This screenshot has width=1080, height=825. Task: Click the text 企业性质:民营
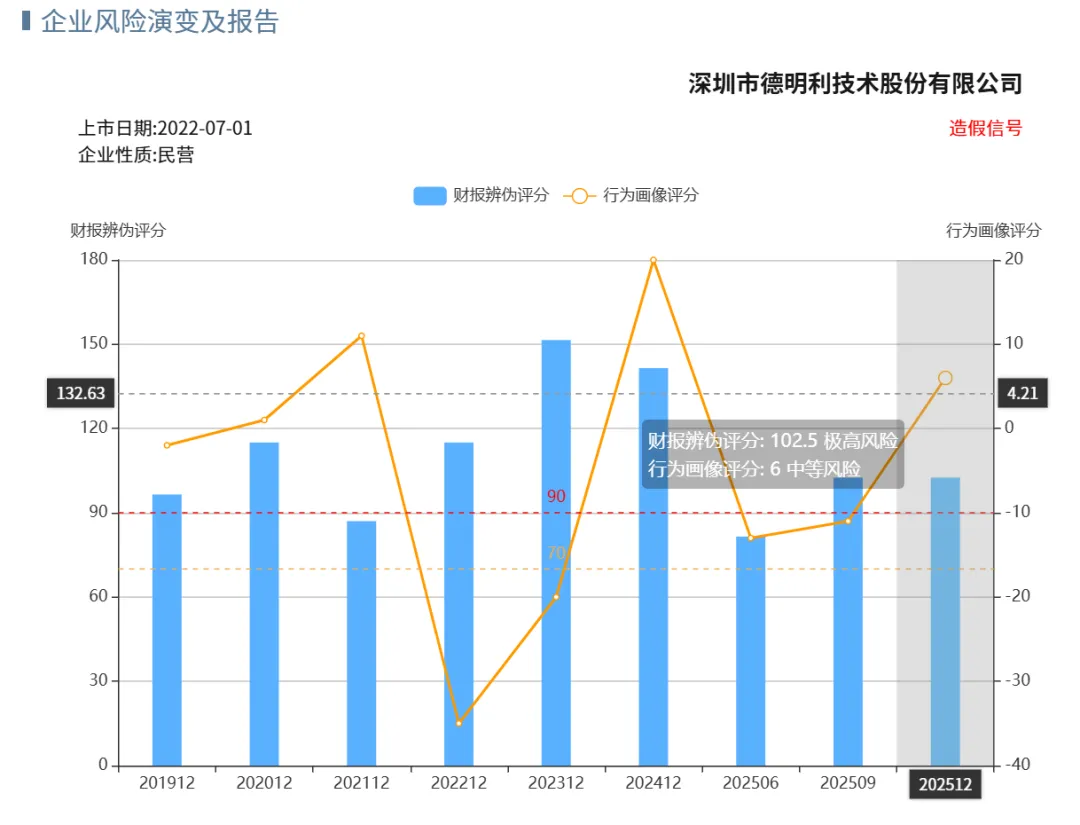pyautogui.click(x=136, y=155)
